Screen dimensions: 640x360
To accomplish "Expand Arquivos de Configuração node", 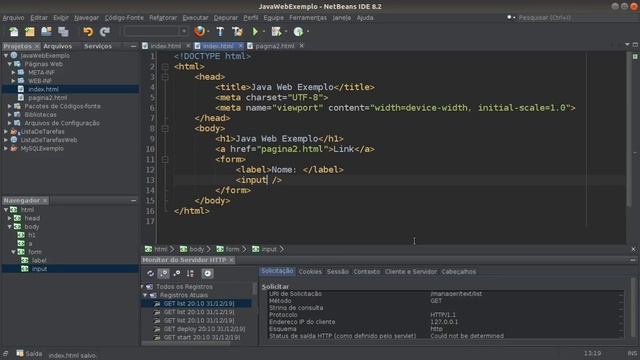I will point(9,123).
